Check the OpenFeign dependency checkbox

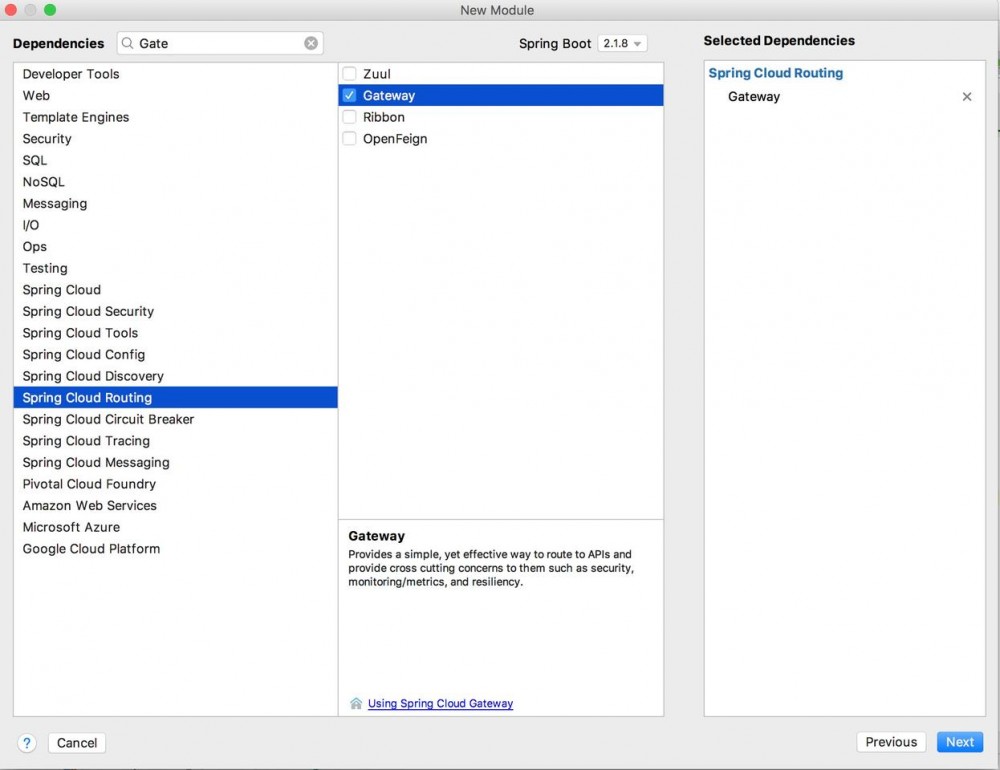pyautogui.click(x=349, y=138)
